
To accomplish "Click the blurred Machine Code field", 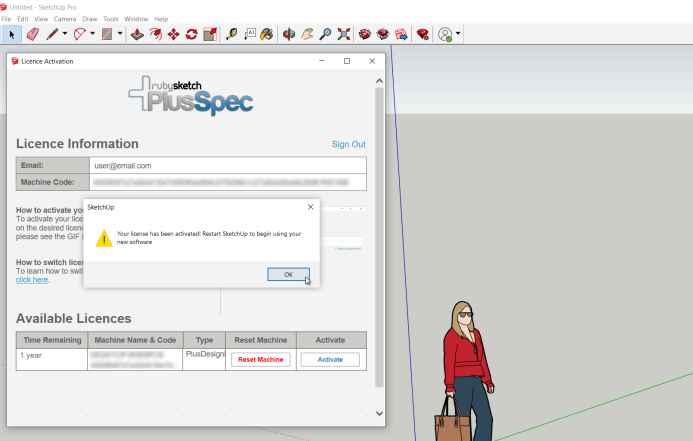I will click(228, 182).
